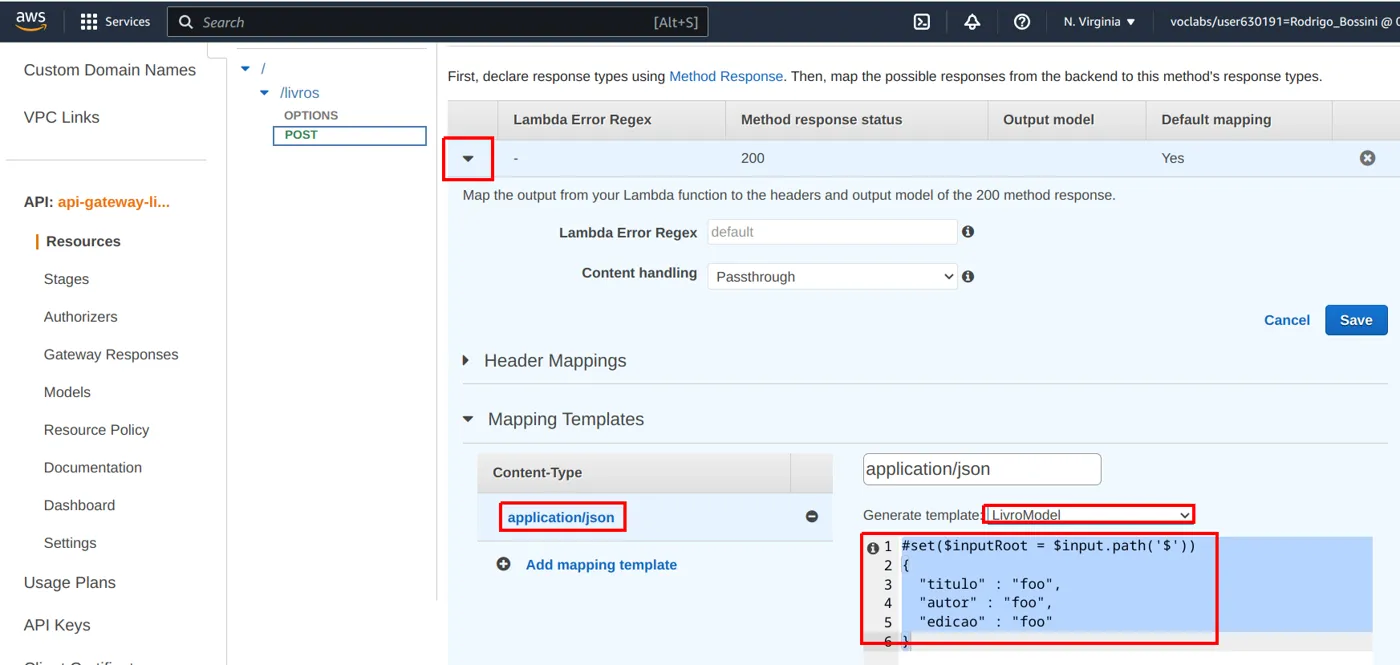Select application/json content type row
The image size is (1400, 665).
click(655, 517)
